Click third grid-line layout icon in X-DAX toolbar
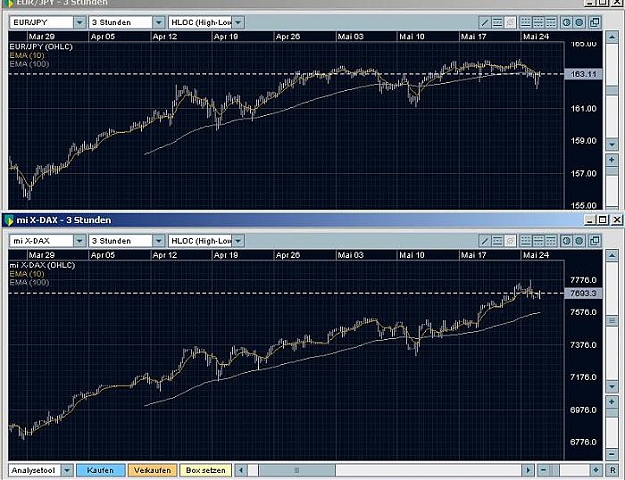Viewport: 625px width, 480px height. [x=551, y=241]
